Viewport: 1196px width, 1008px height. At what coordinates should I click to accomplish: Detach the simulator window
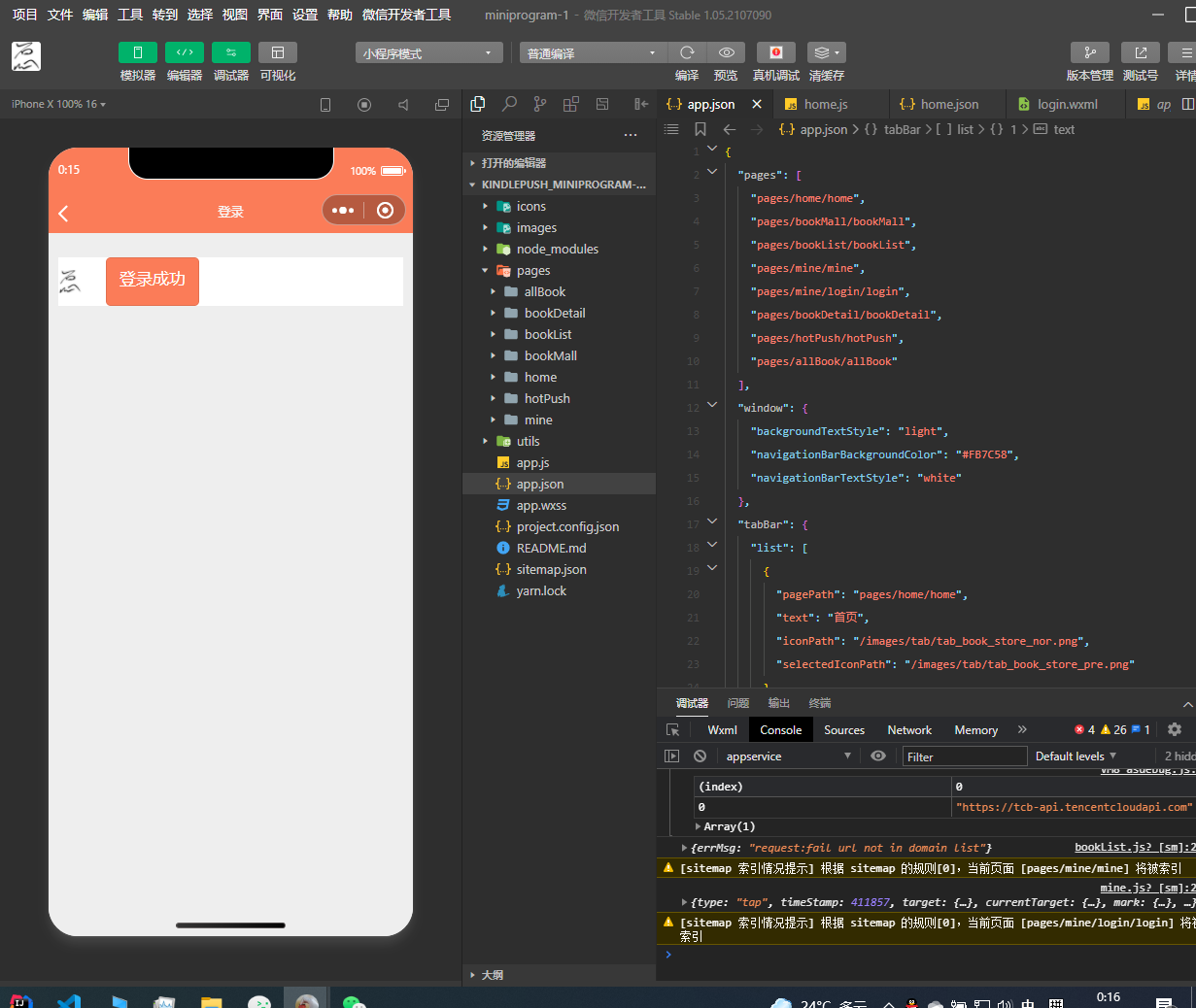[442, 105]
